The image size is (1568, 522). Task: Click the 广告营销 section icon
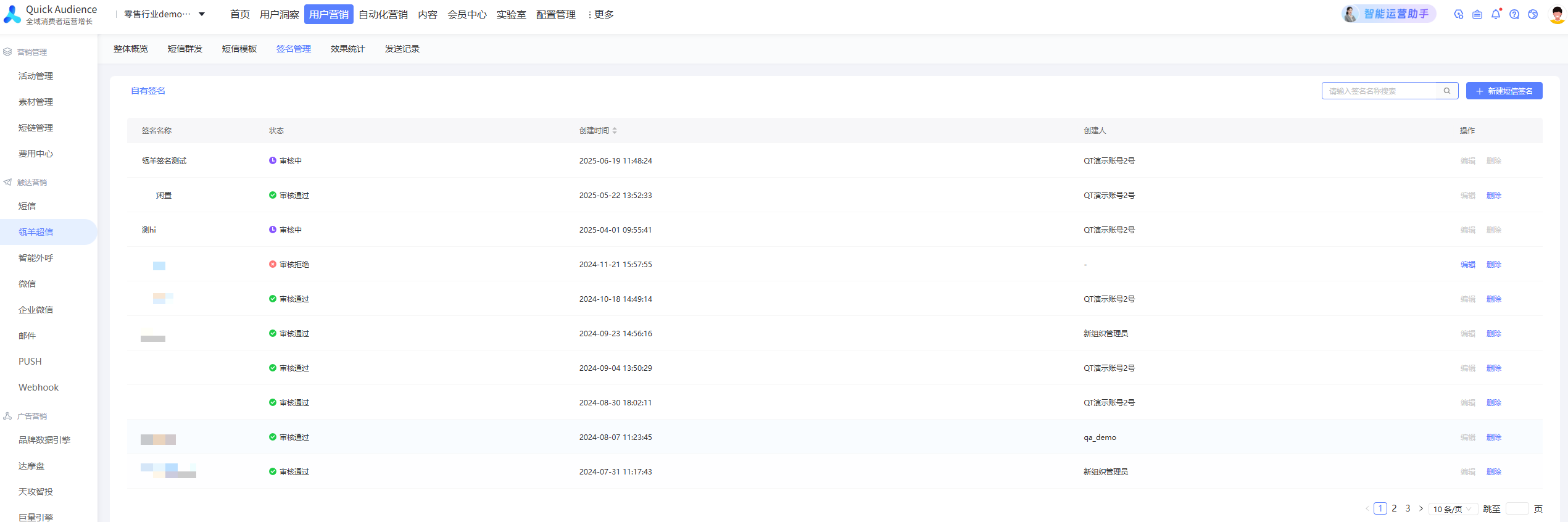click(x=7, y=416)
